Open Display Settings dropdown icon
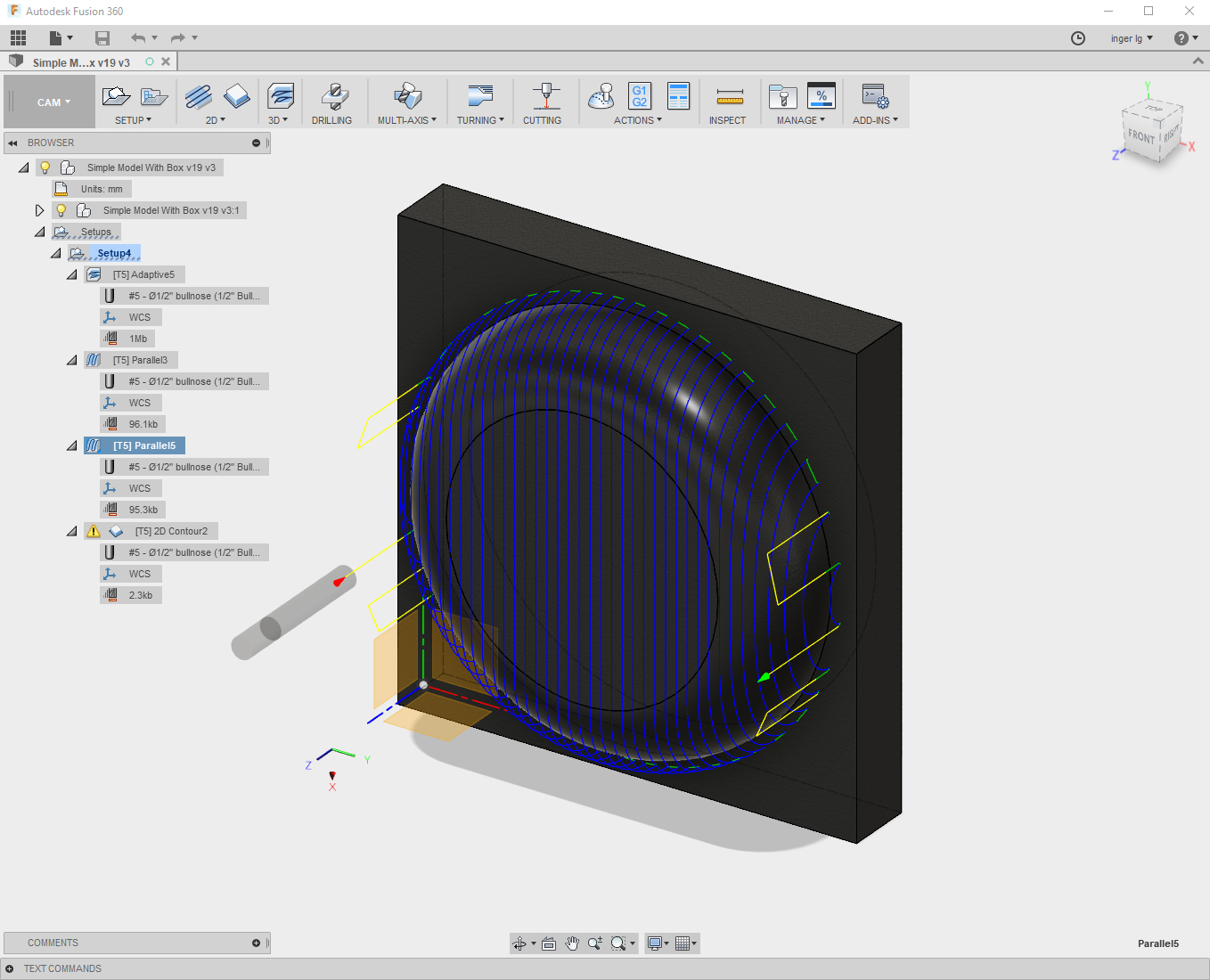 click(658, 943)
